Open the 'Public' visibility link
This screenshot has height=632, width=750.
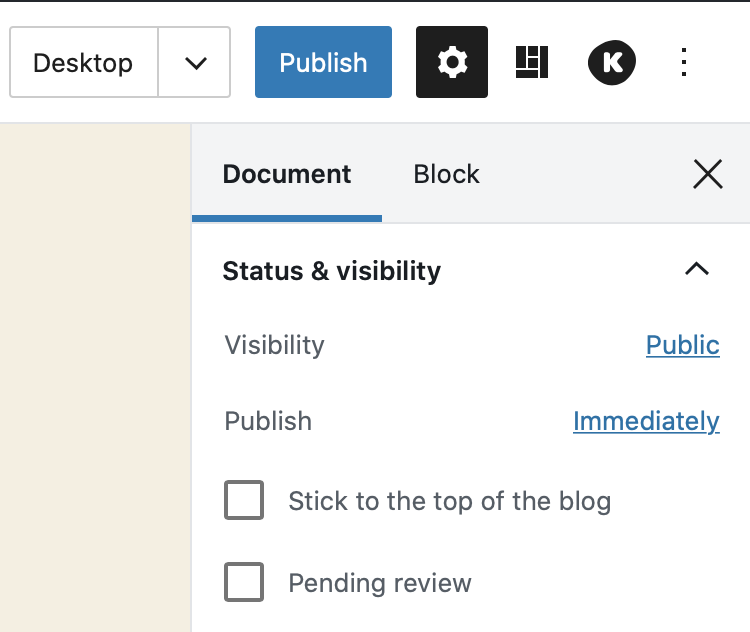682,345
